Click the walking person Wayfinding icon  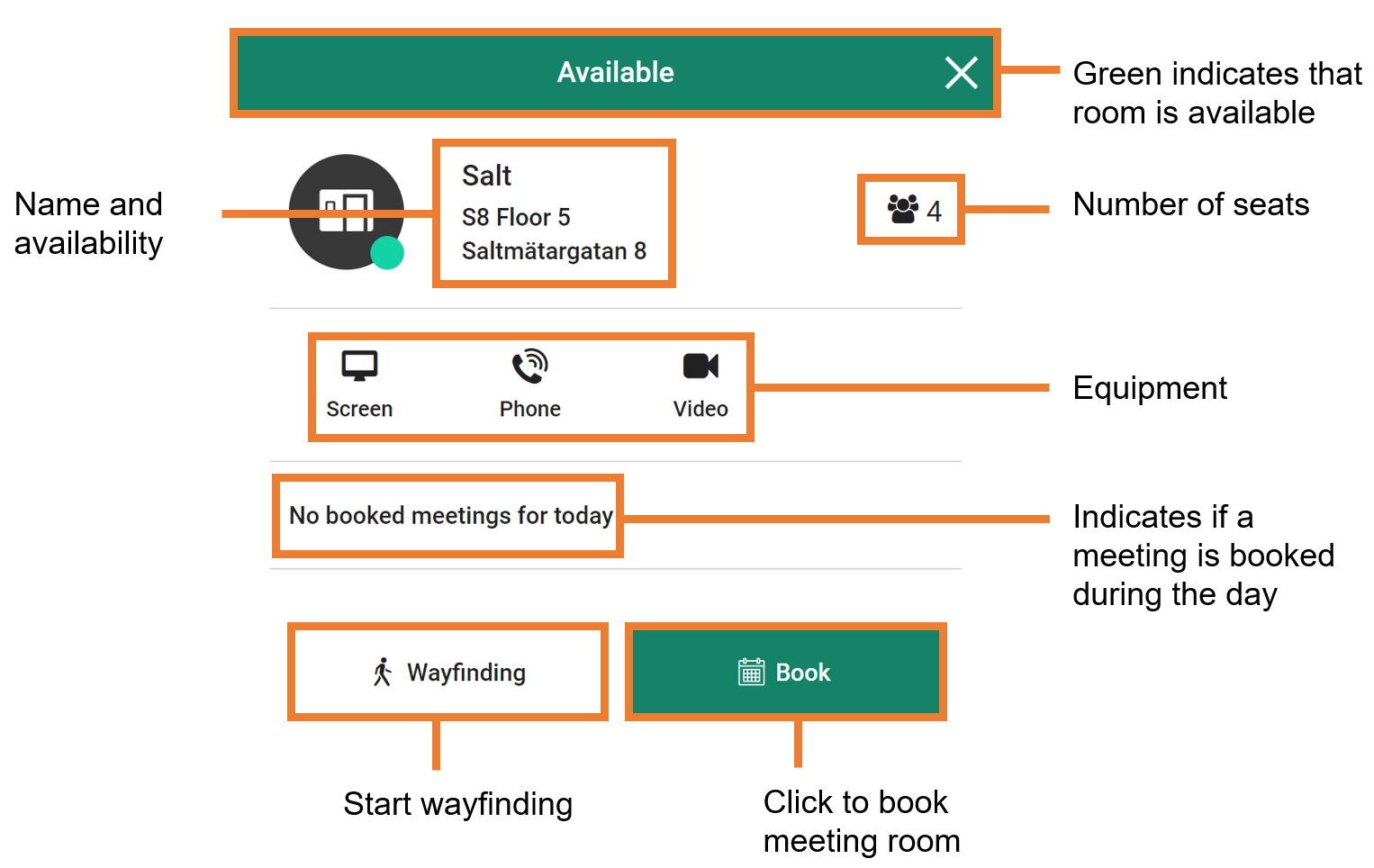[x=383, y=672]
